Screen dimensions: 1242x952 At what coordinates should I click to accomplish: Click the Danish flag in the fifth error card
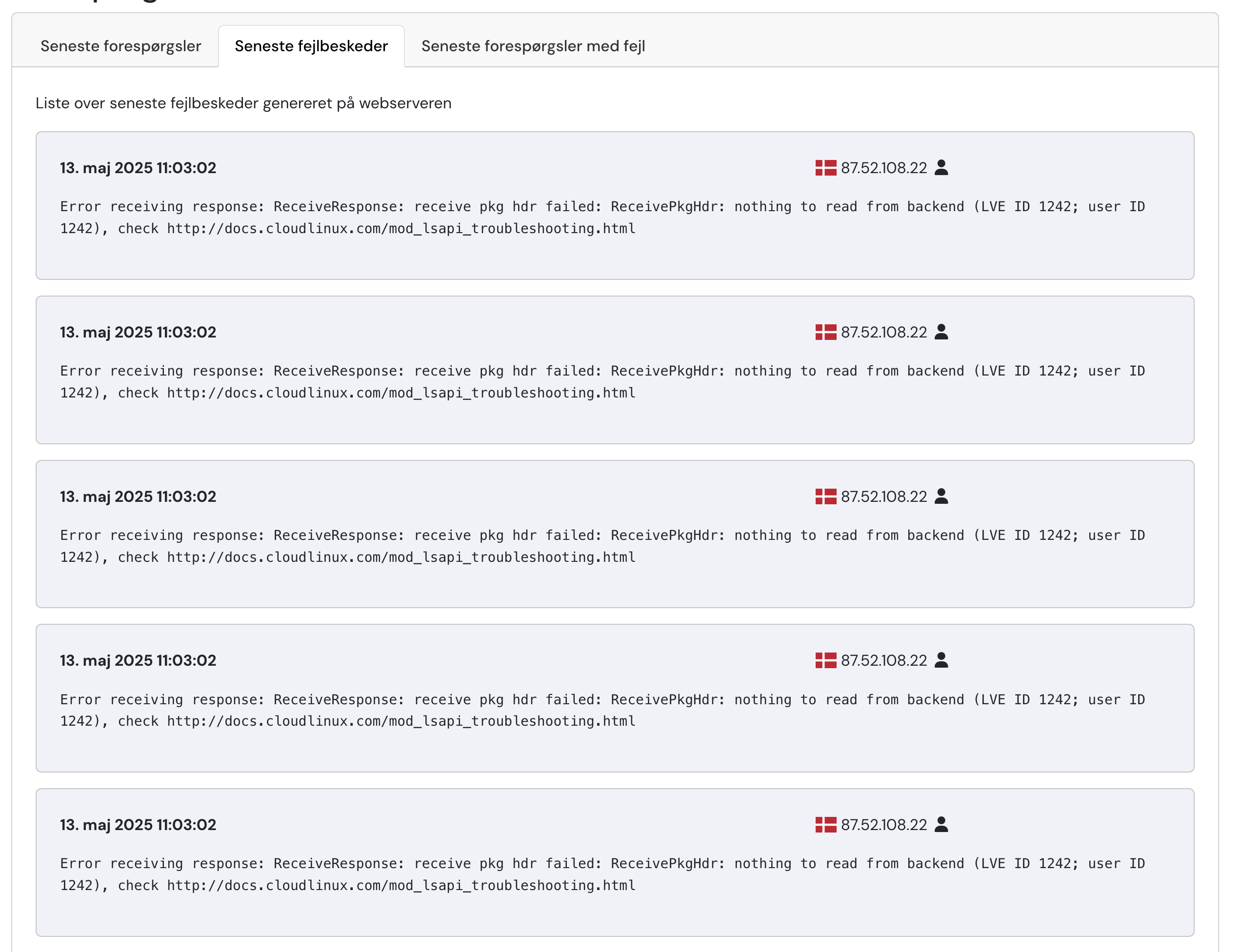pos(825,825)
